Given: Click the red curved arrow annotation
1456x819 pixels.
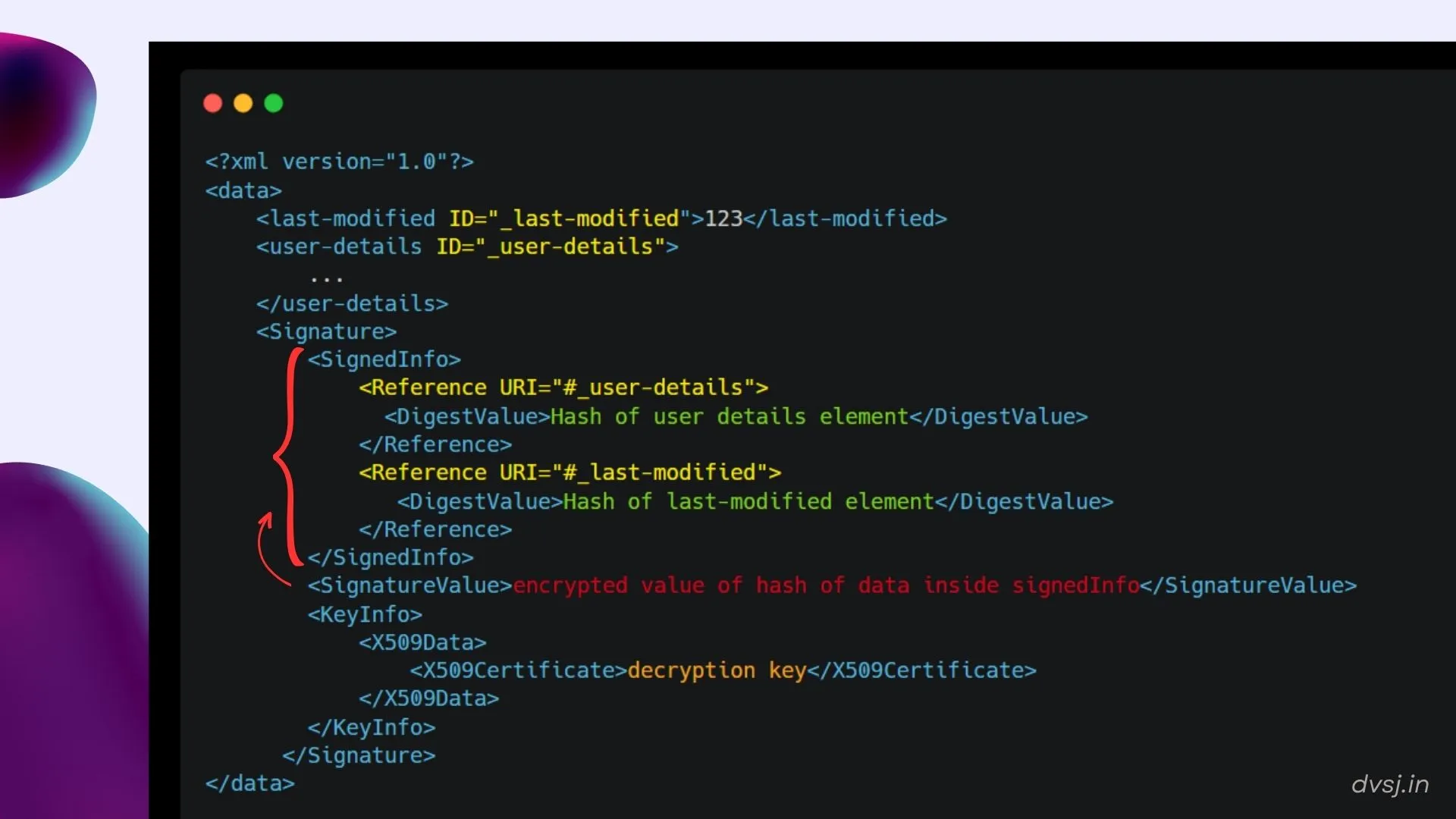Looking at the screenshot, I should (273, 546).
